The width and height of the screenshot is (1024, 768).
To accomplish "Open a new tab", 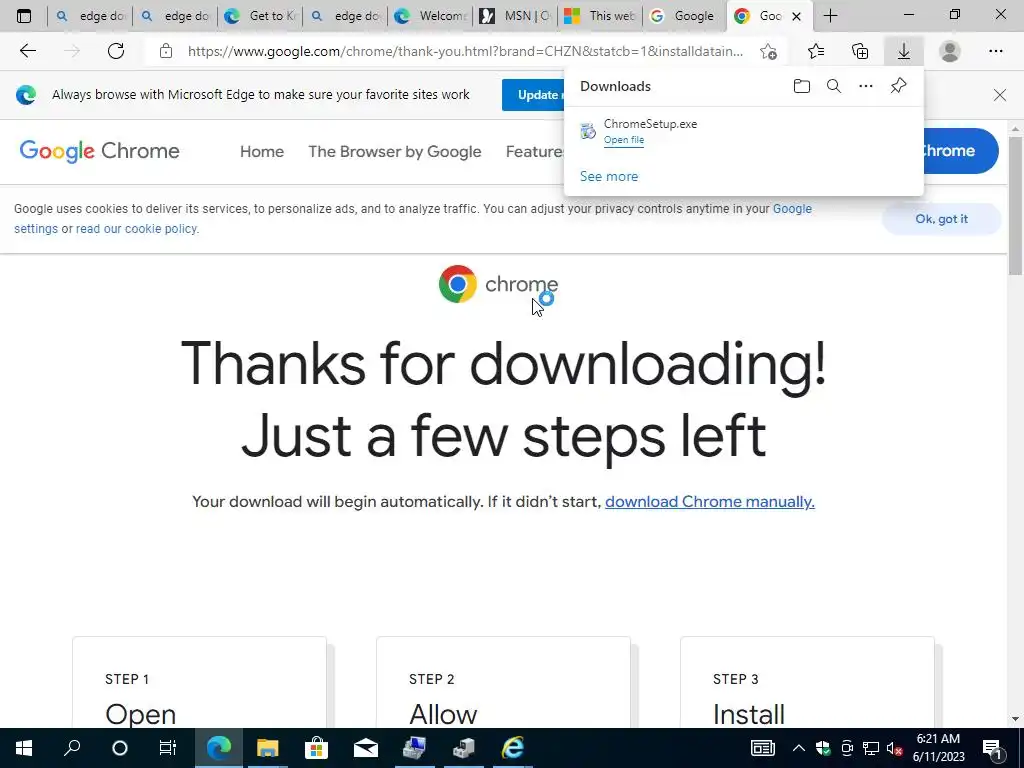I will (x=830, y=16).
